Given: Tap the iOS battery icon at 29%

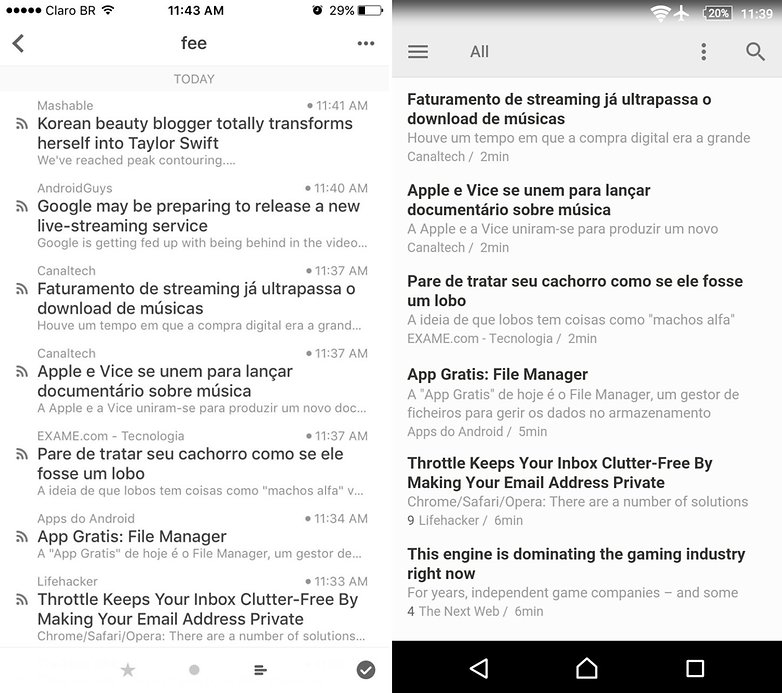Looking at the screenshot, I should click(371, 10).
